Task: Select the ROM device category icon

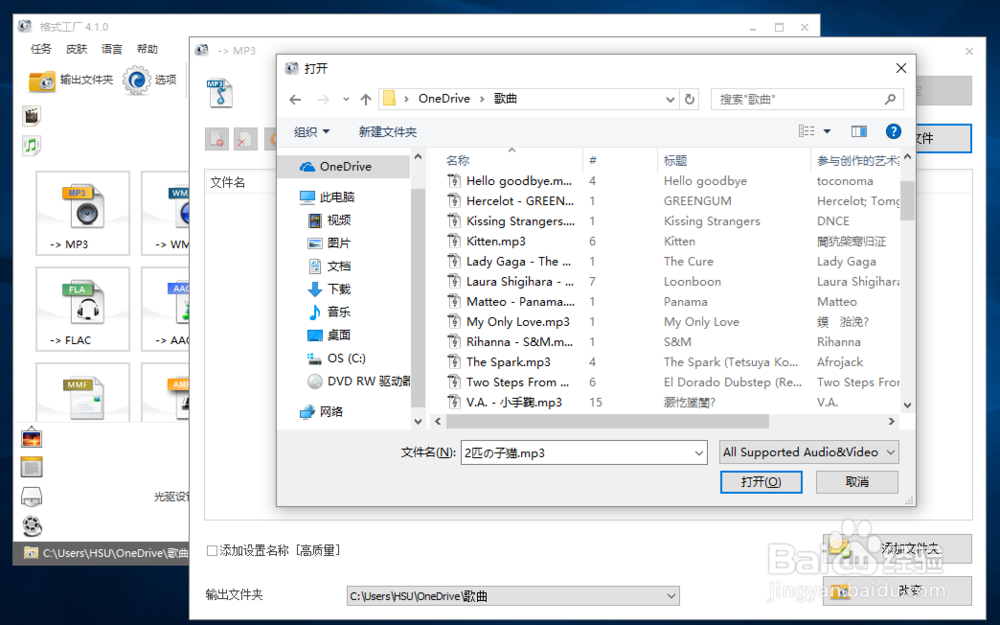Action: [x=31, y=497]
